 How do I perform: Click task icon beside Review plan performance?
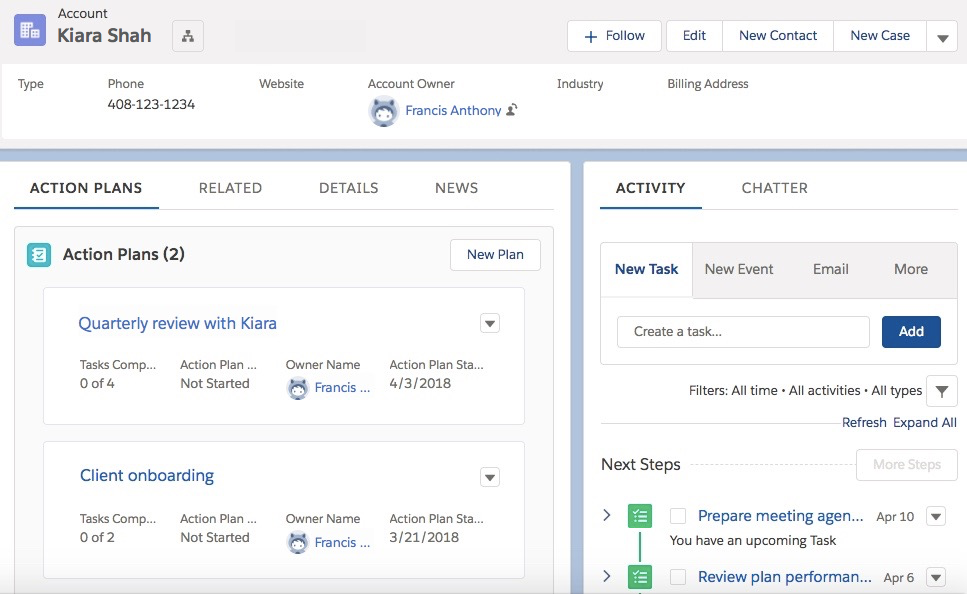point(640,577)
